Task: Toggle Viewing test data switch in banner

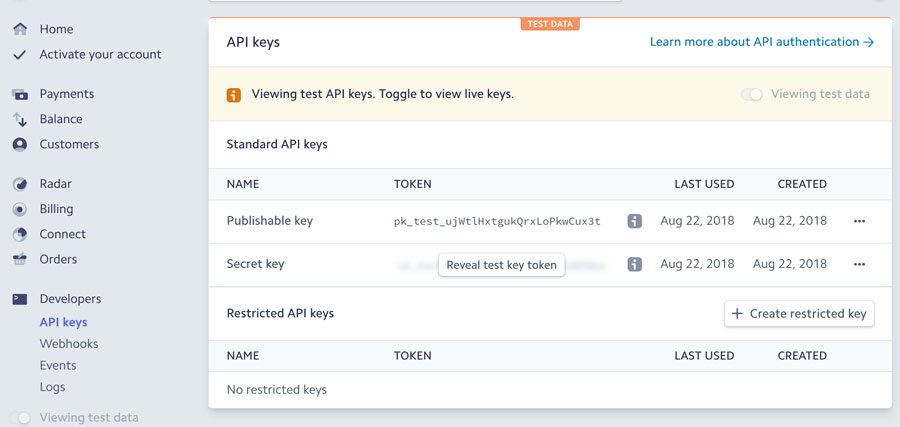Action: [x=751, y=94]
